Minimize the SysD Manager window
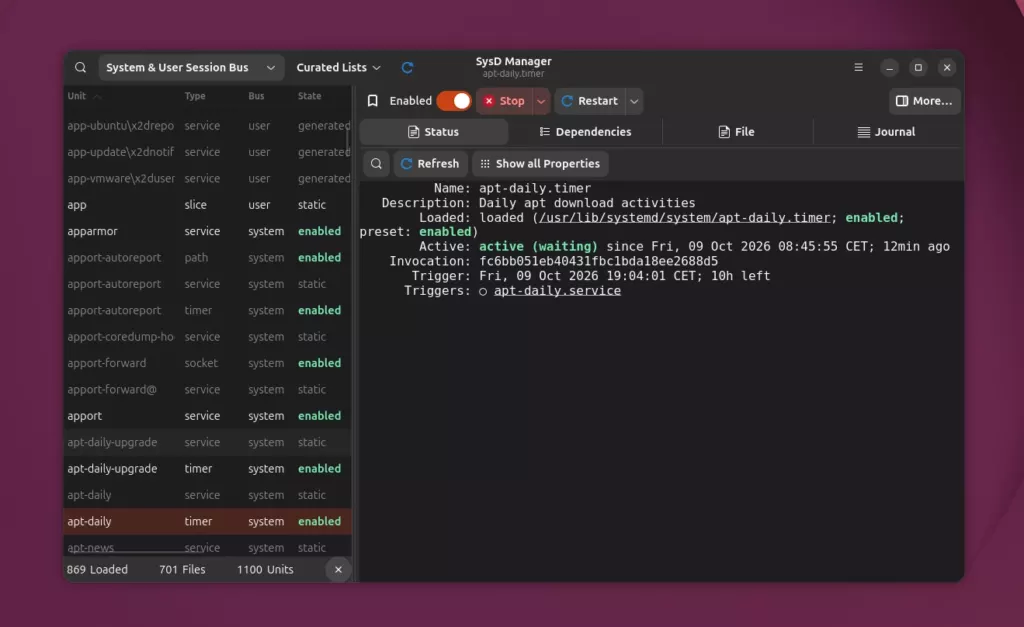Screen dimensions: 1024x627 [x=889, y=67]
